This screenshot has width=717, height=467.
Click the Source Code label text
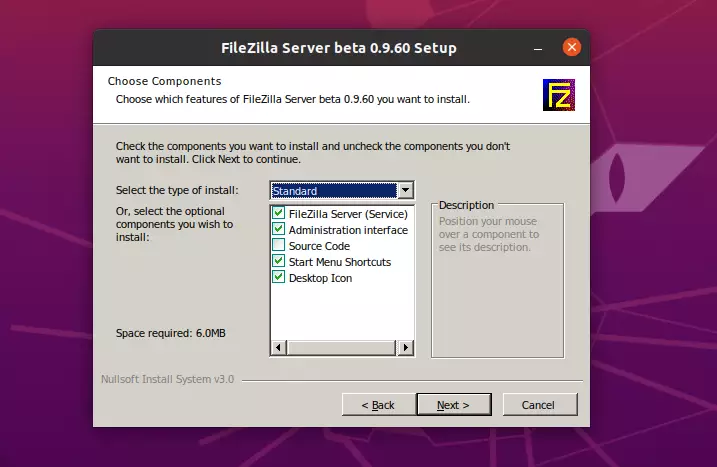point(319,246)
